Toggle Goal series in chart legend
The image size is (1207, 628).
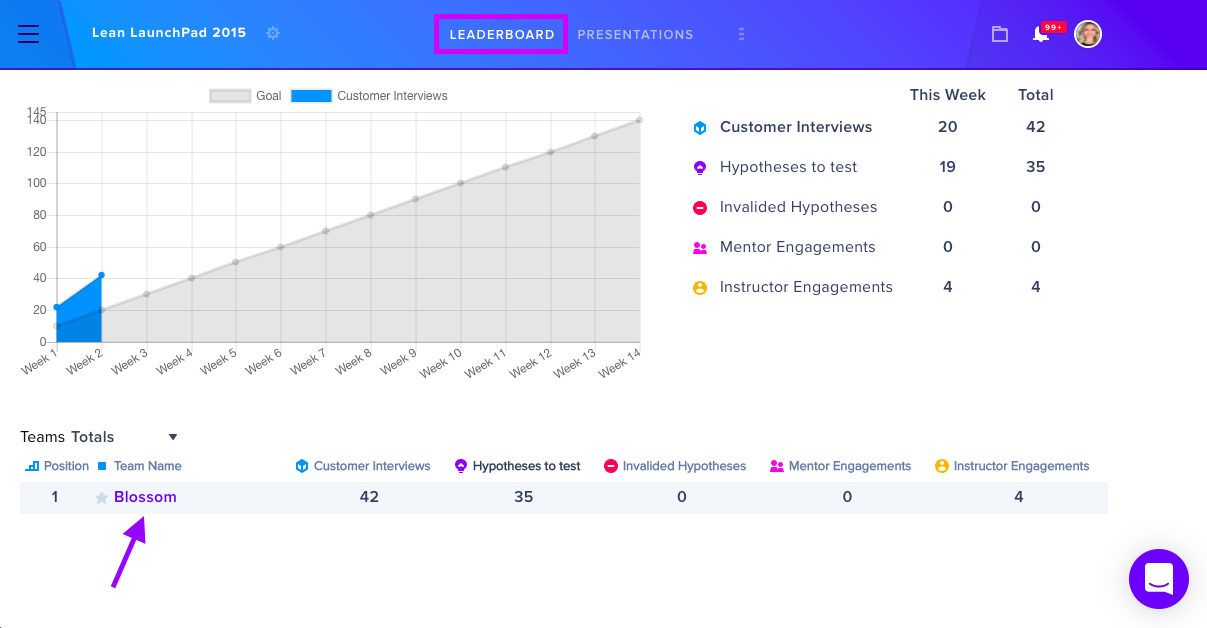(246, 96)
